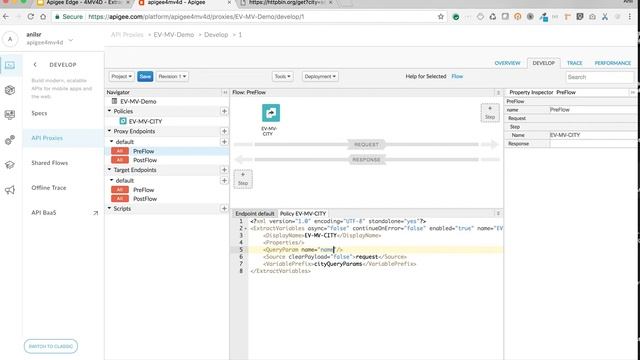
Task: Collapse the Target Endpoints section
Action: (x=109, y=170)
